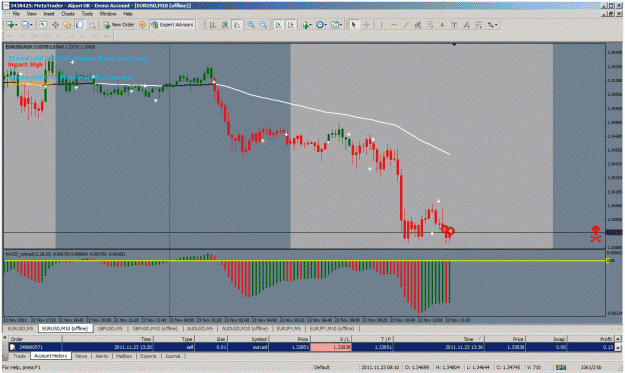The height and width of the screenshot is (373, 625).
Task: Sort history by Type column header
Action: [x=173, y=339]
